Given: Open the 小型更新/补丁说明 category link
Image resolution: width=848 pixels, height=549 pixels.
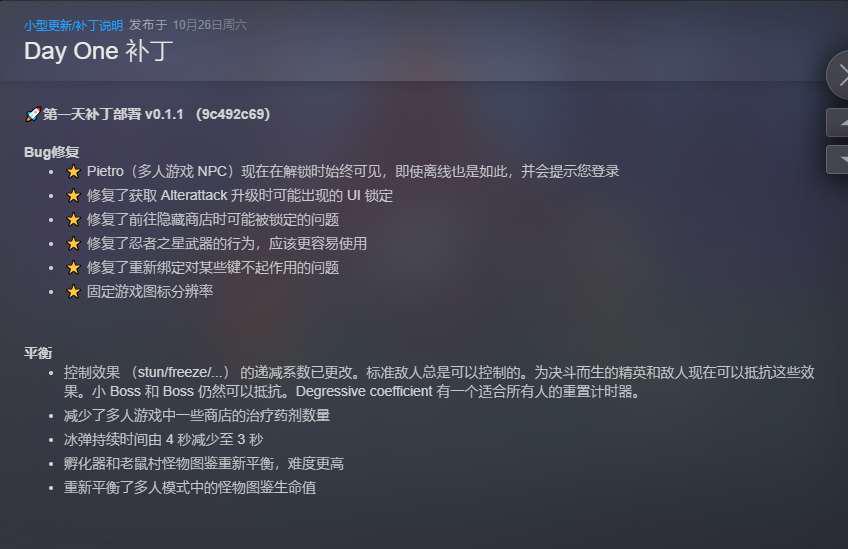Looking at the screenshot, I should coord(73,25).
